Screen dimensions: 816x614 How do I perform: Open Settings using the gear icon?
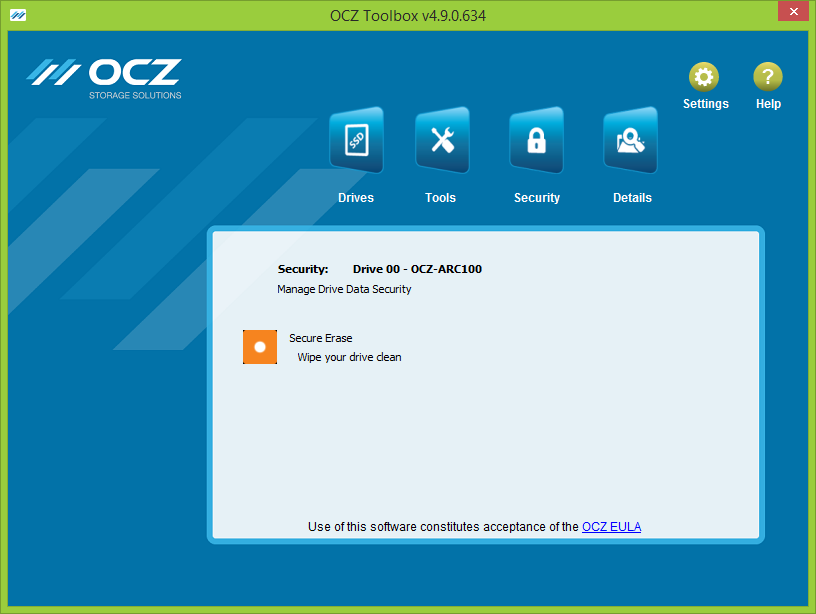click(704, 77)
